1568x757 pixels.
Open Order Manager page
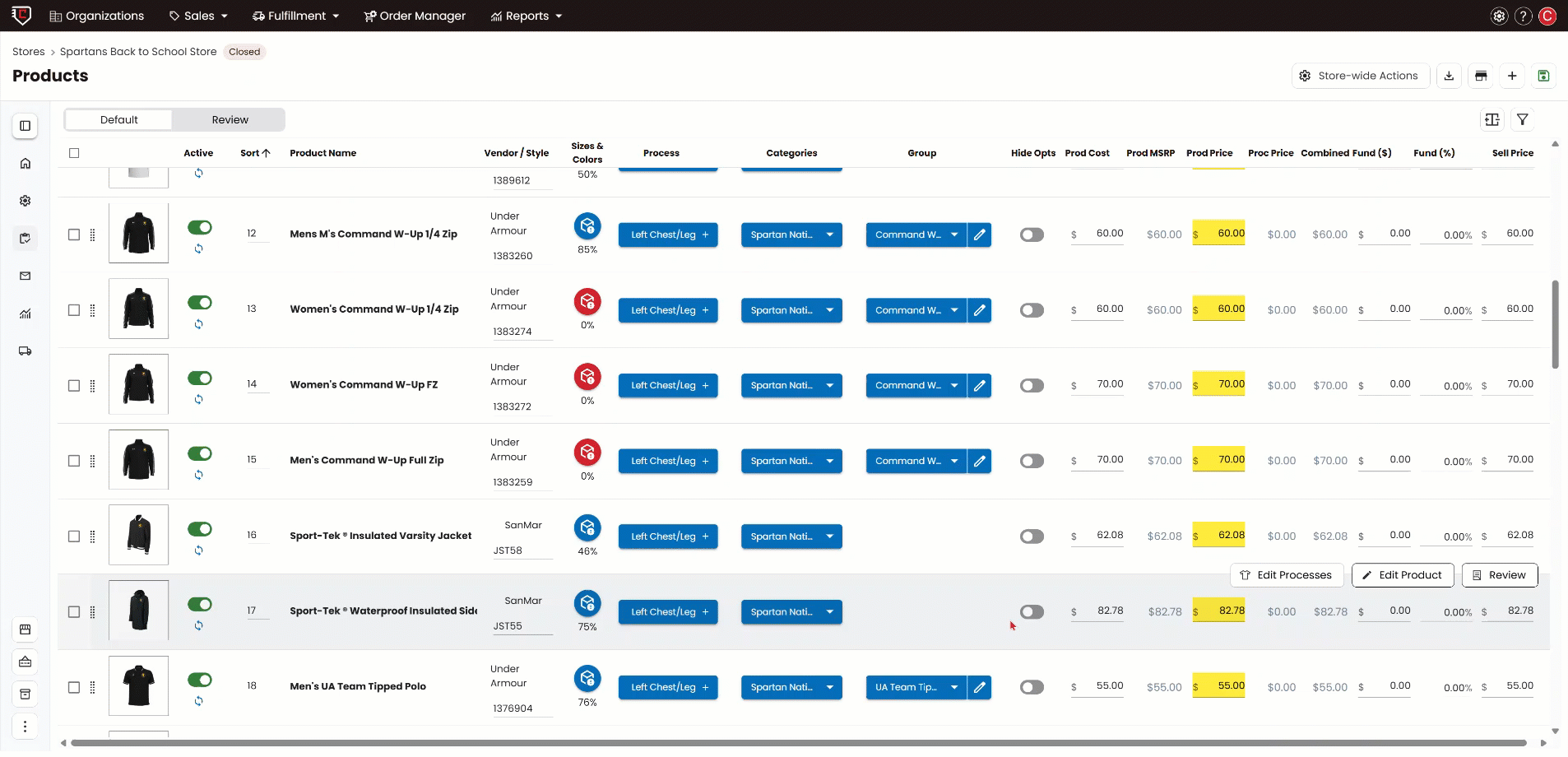(415, 16)
